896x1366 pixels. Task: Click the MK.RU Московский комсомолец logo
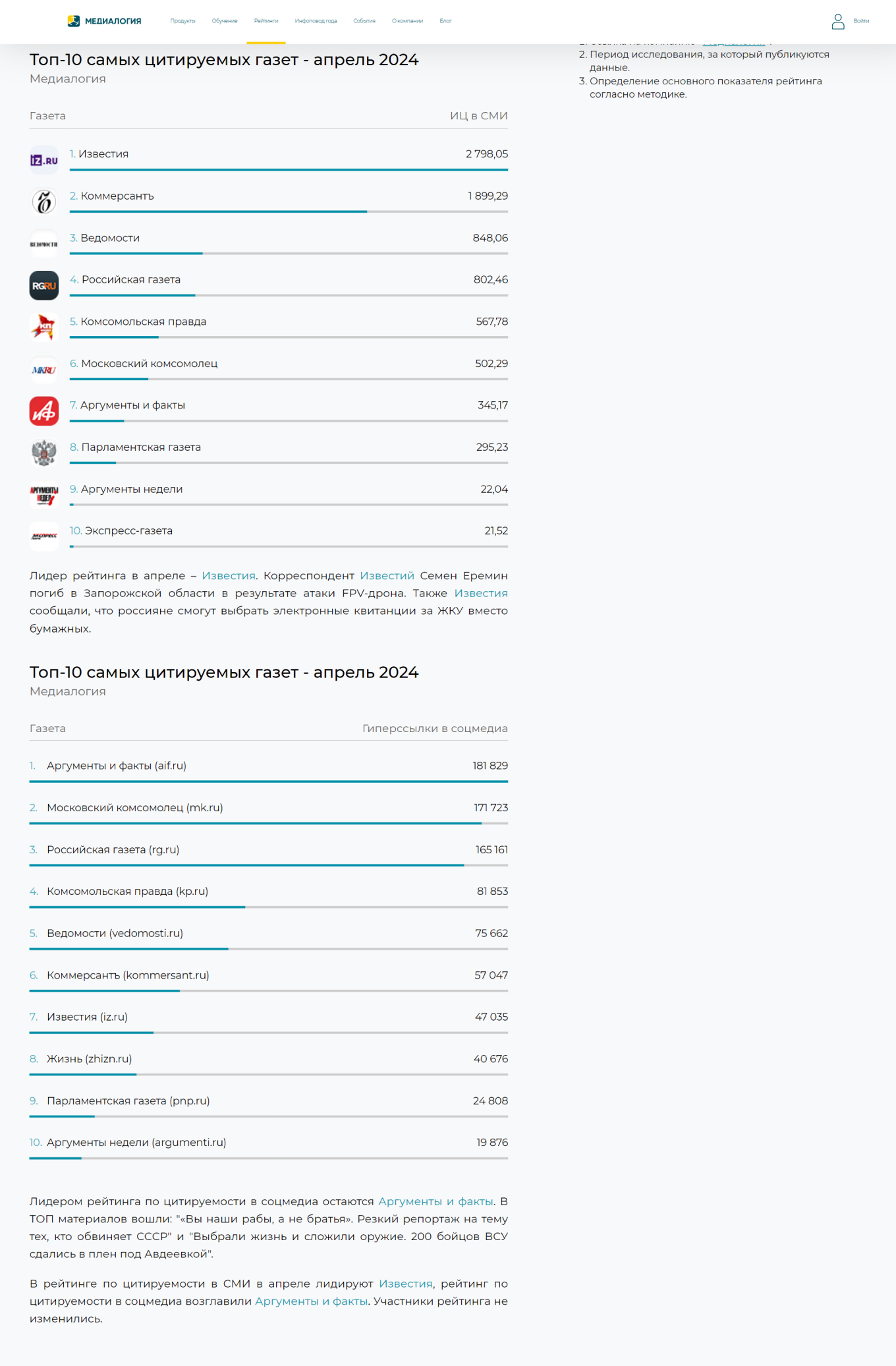point(44,370)
